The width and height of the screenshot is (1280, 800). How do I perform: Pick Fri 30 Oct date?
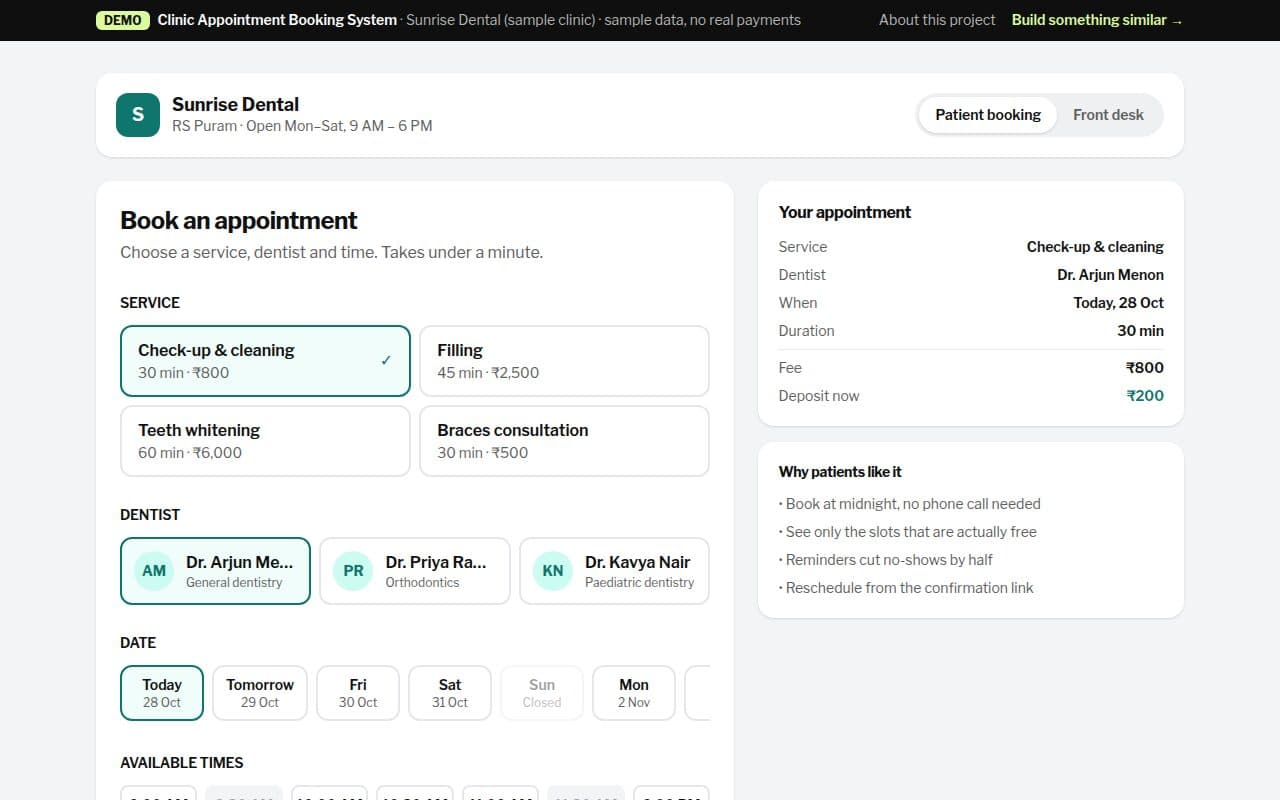(358, 693)
